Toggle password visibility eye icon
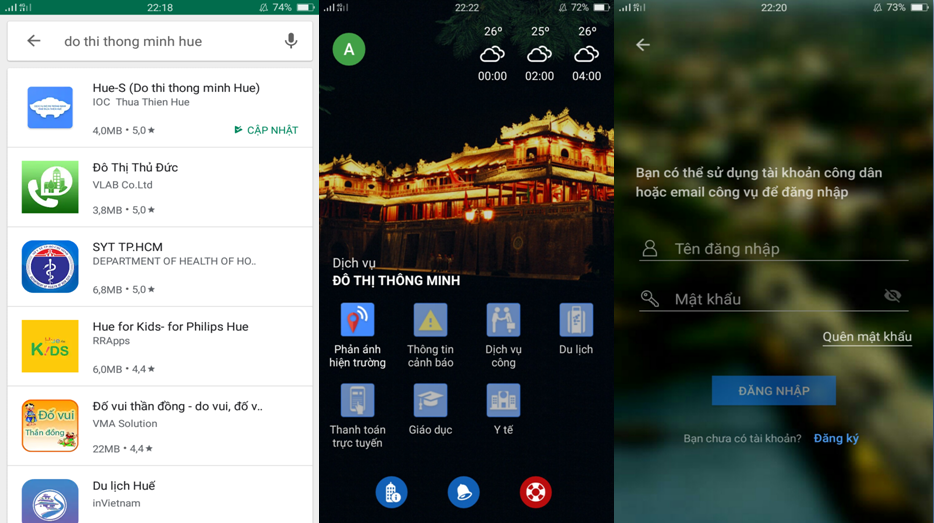The height and width of the screenshot is (523, 934). point(893,296)
